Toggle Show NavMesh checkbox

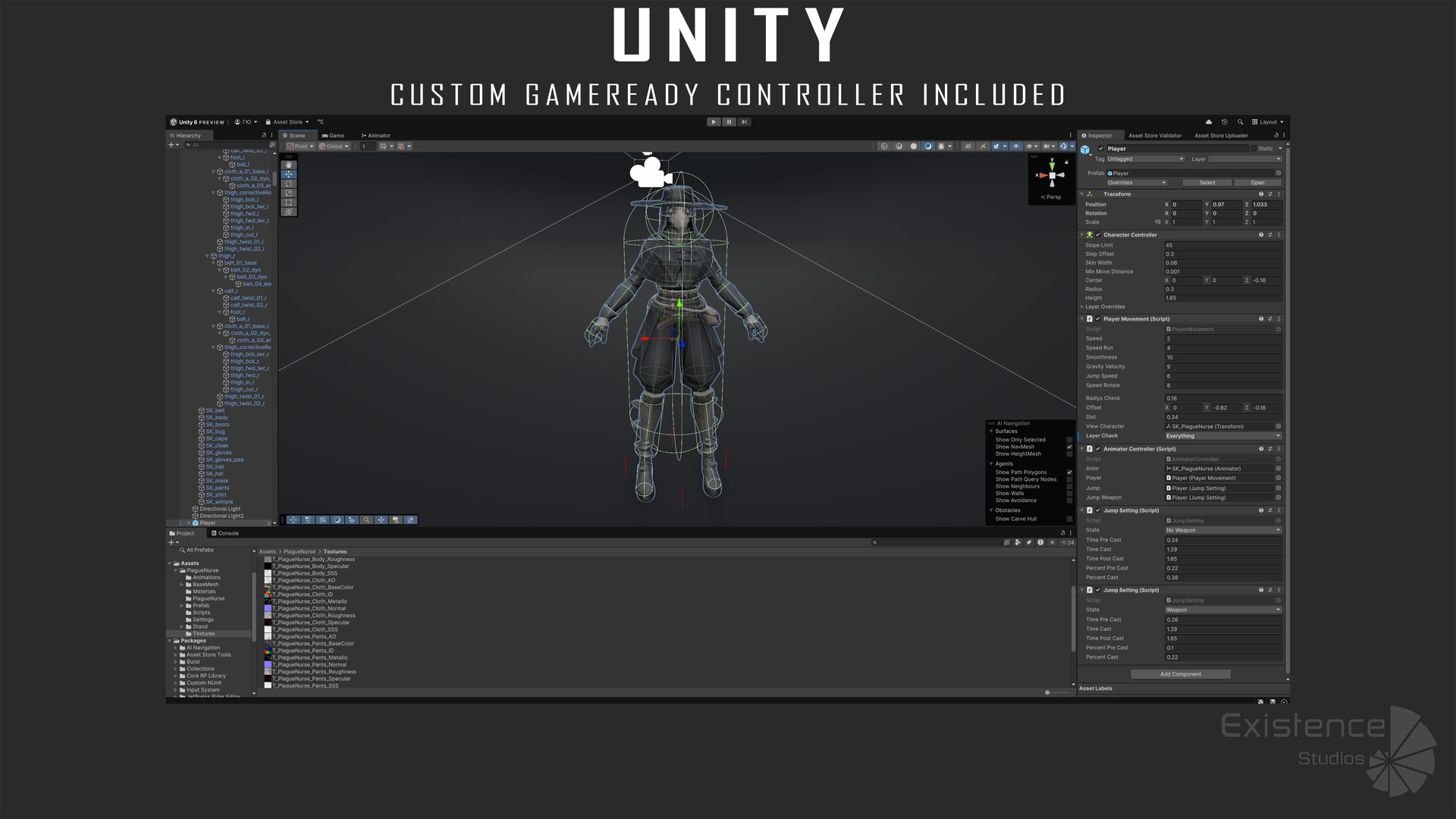click(1069, 447)
